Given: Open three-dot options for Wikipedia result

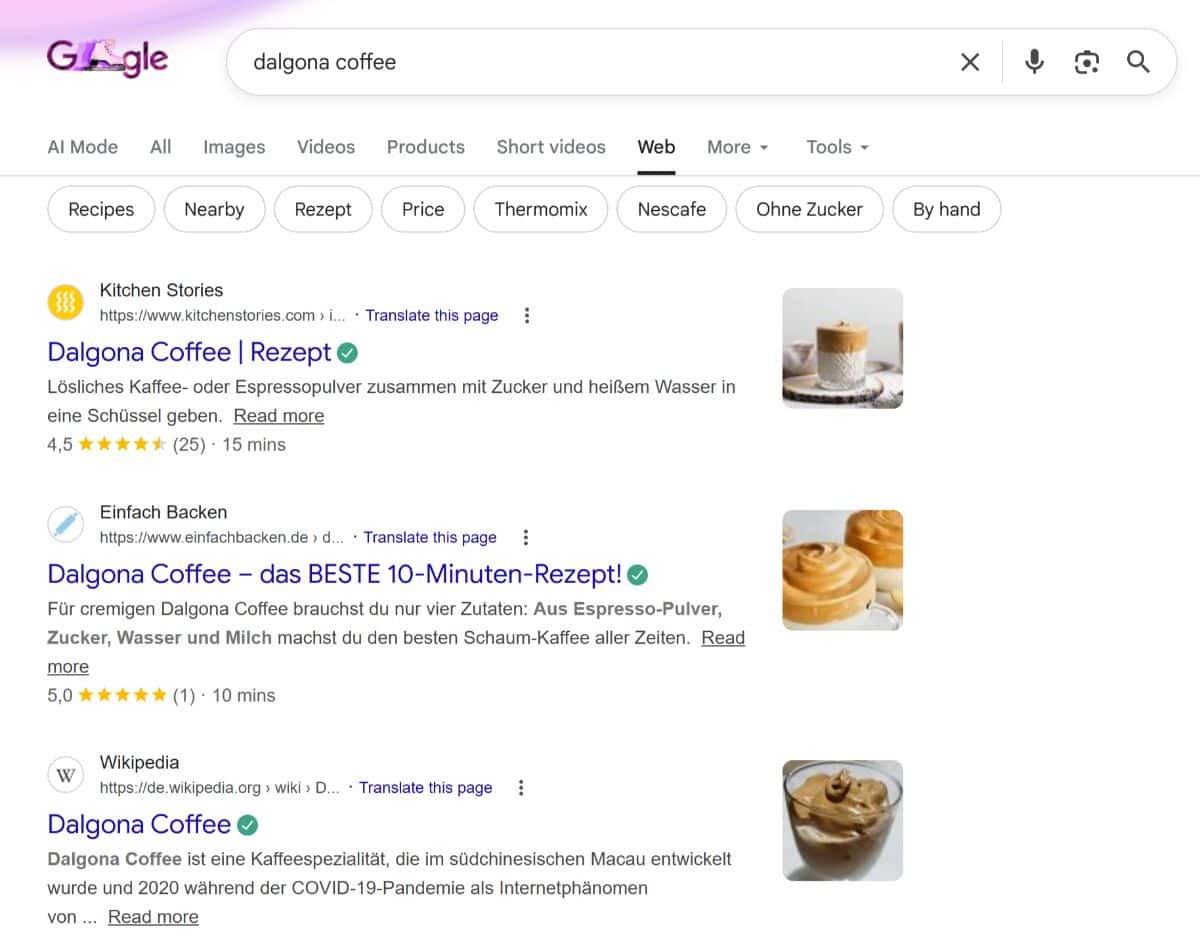Looking at the screenshot, I should [x=521, y=787].
